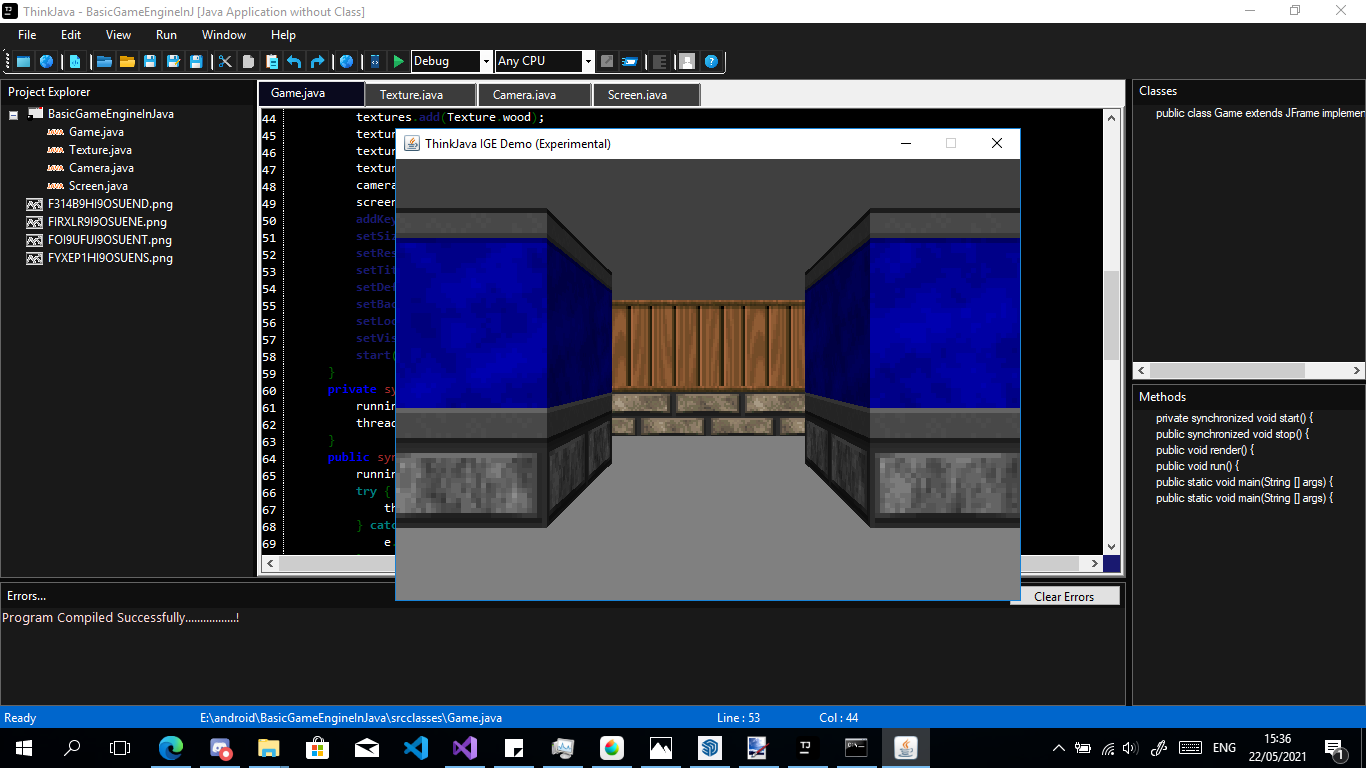Screen dimensions: 1366x768
Task: Open the volume control in the system tray
Action: point(1128,747)
